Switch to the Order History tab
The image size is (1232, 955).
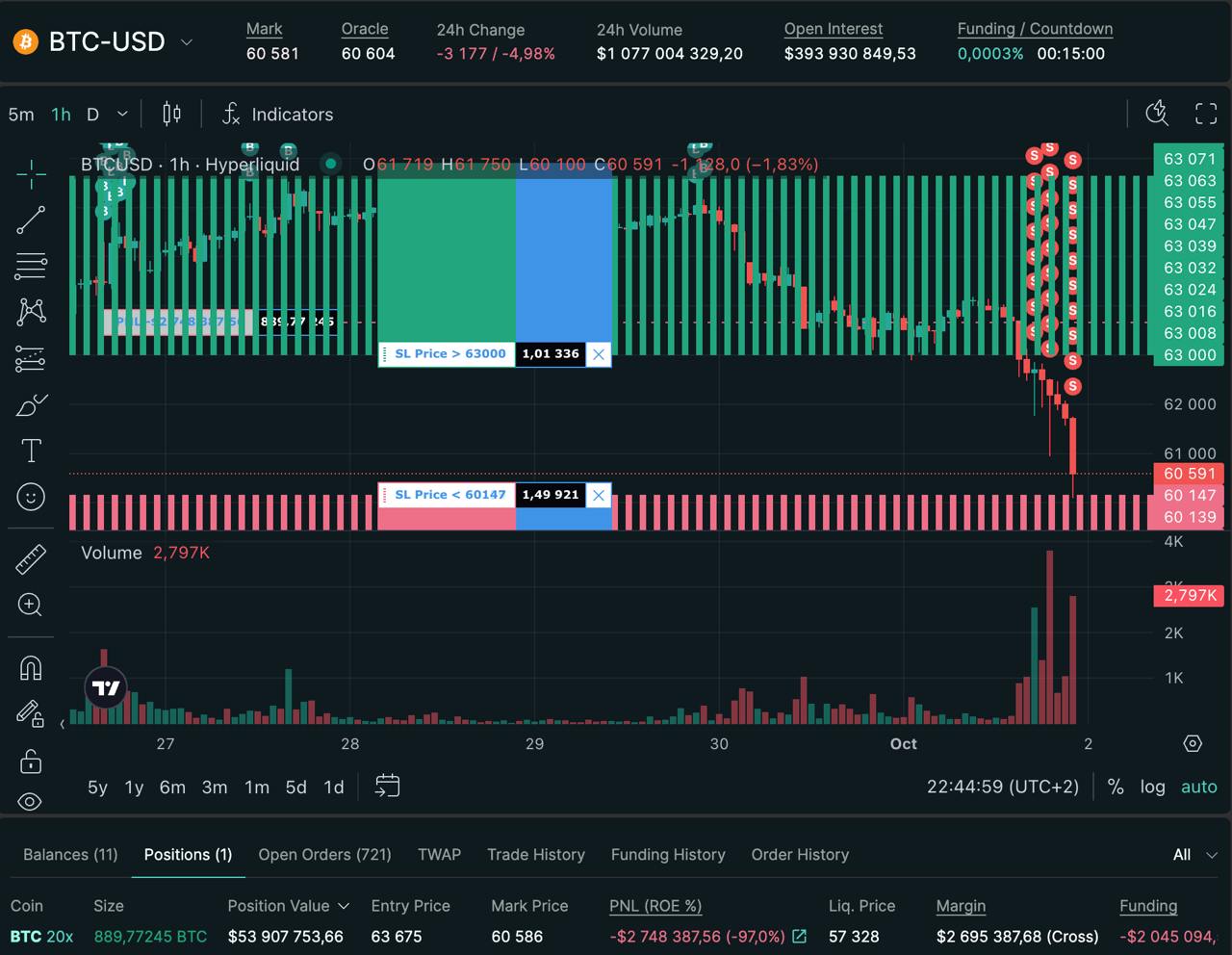coord(800,855)
